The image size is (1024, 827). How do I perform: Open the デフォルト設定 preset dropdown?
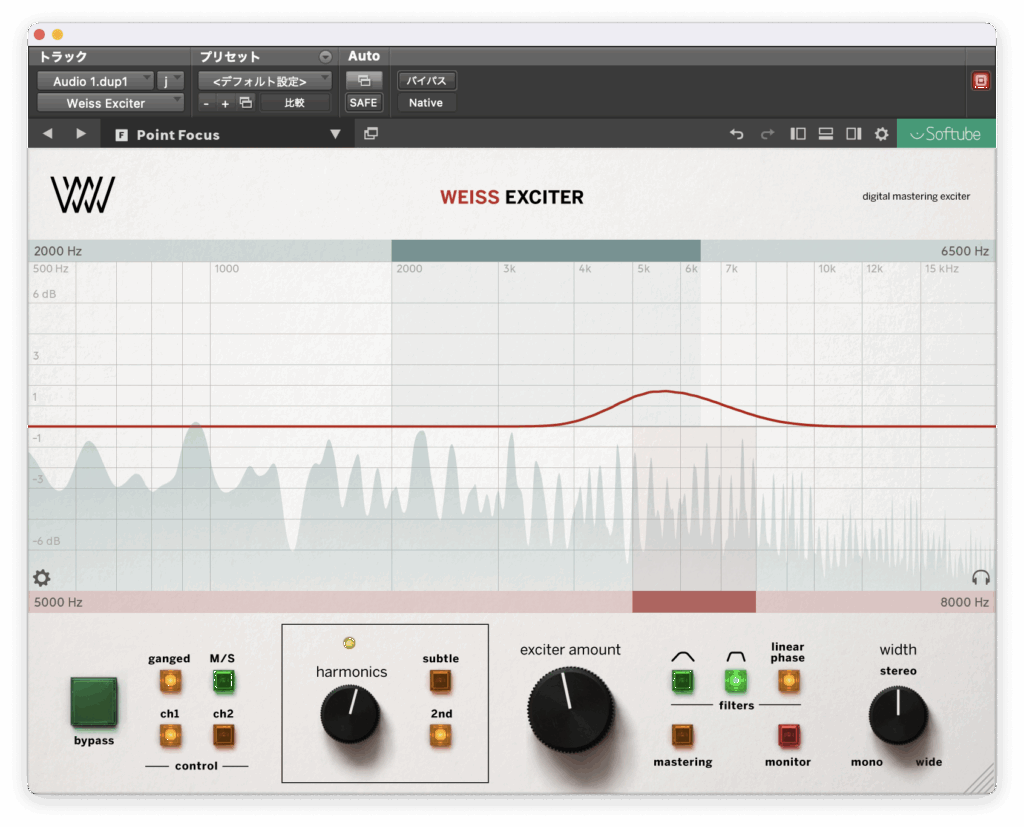264,81
